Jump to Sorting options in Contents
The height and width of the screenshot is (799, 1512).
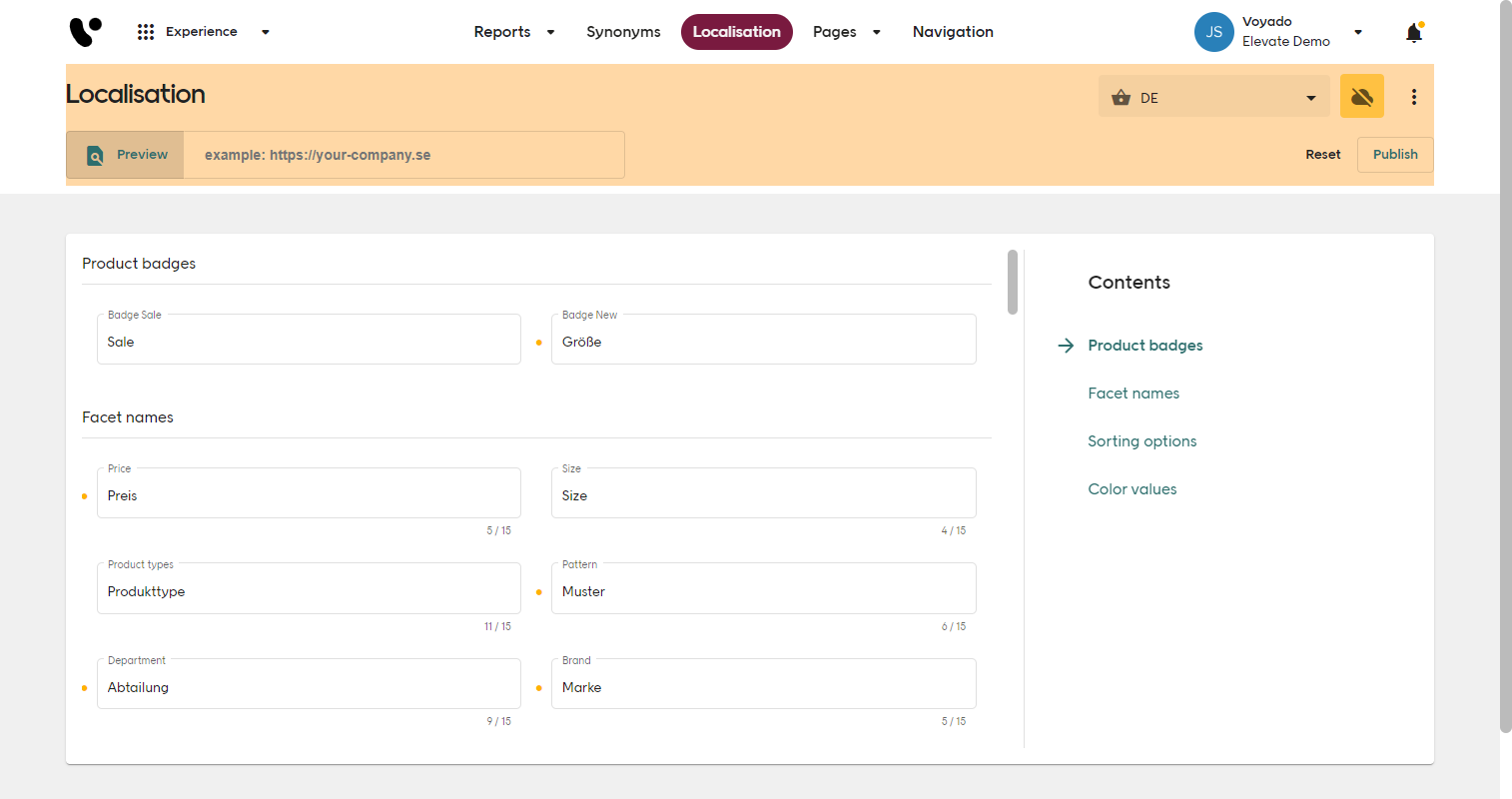(1142, 441)
